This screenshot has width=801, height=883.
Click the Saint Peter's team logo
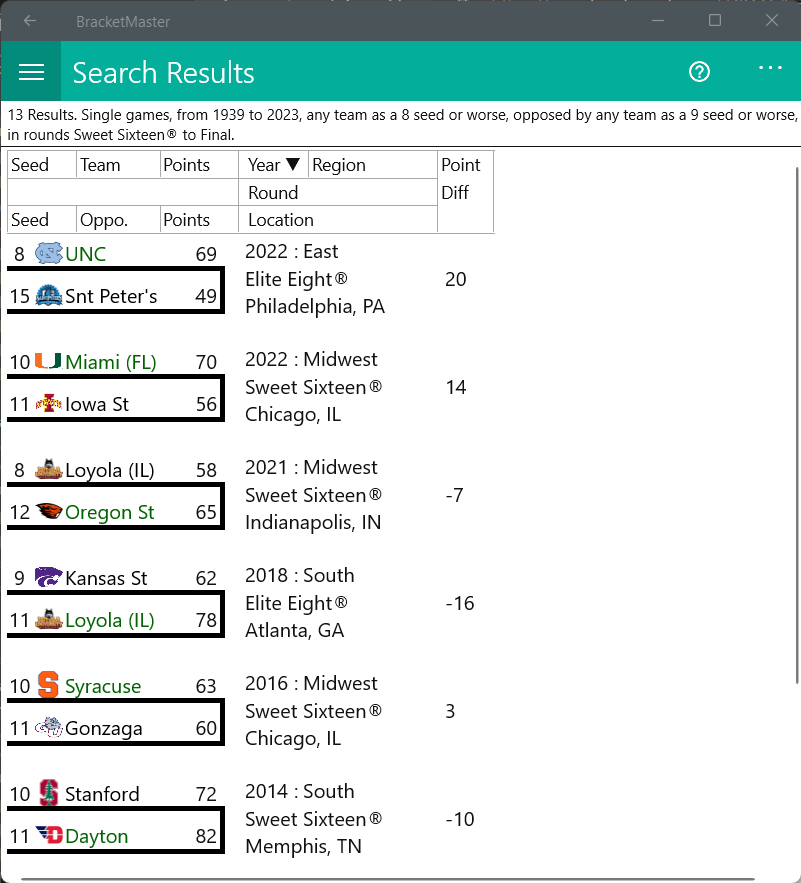[49, 296]
